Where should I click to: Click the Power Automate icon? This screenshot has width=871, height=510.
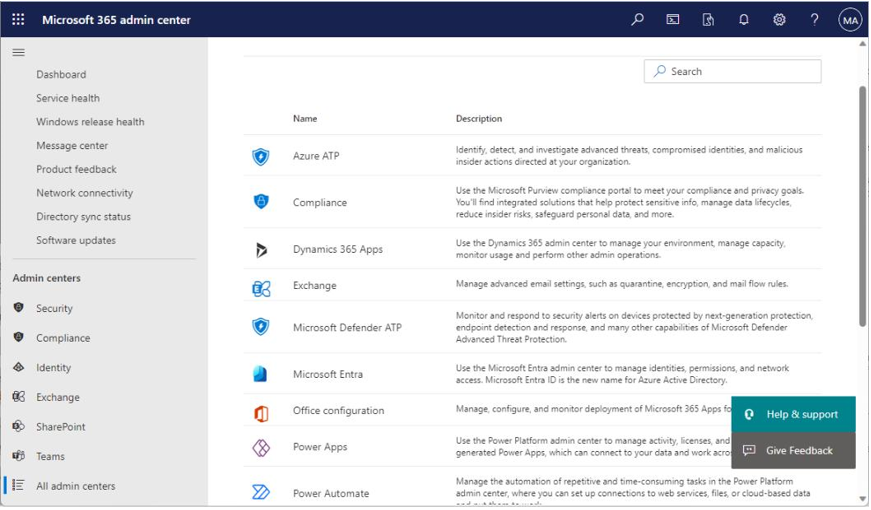pyautogui.click(x=261, y=492)
